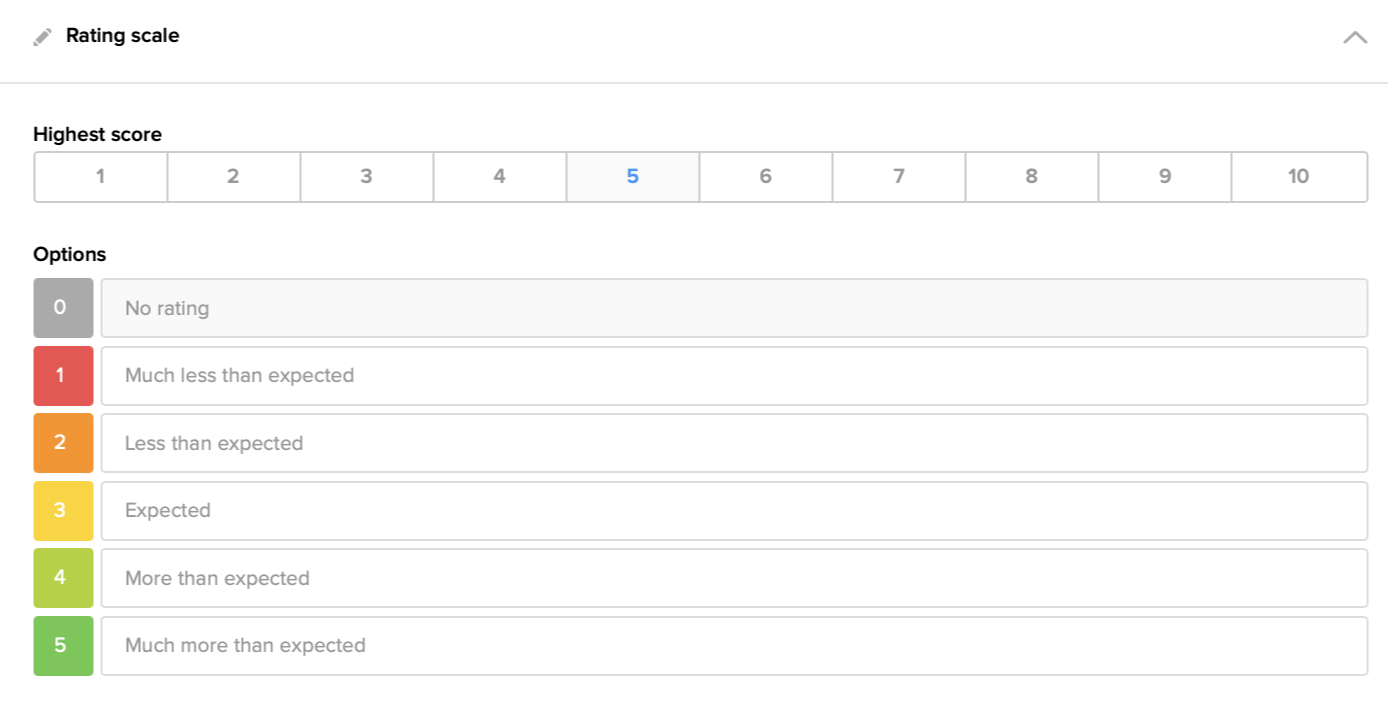The height and width of the screenshot is (708, 1388).
Task: Set highest score to 2
Action: [x=233, y=177]
